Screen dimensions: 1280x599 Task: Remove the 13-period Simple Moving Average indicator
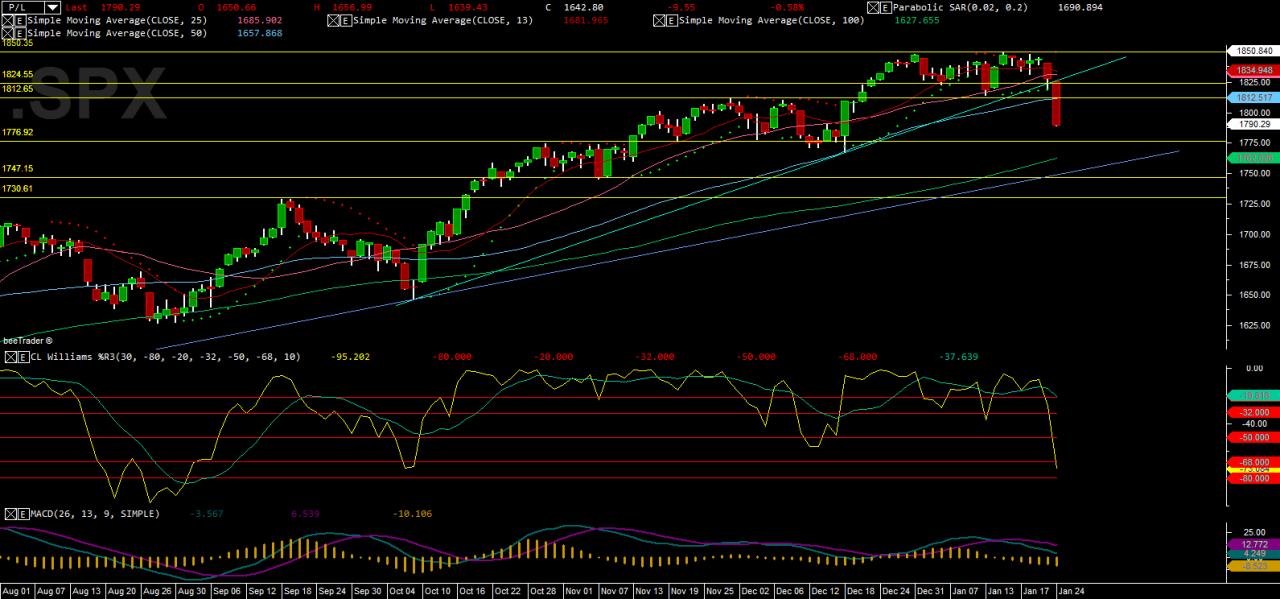[333, 20]
